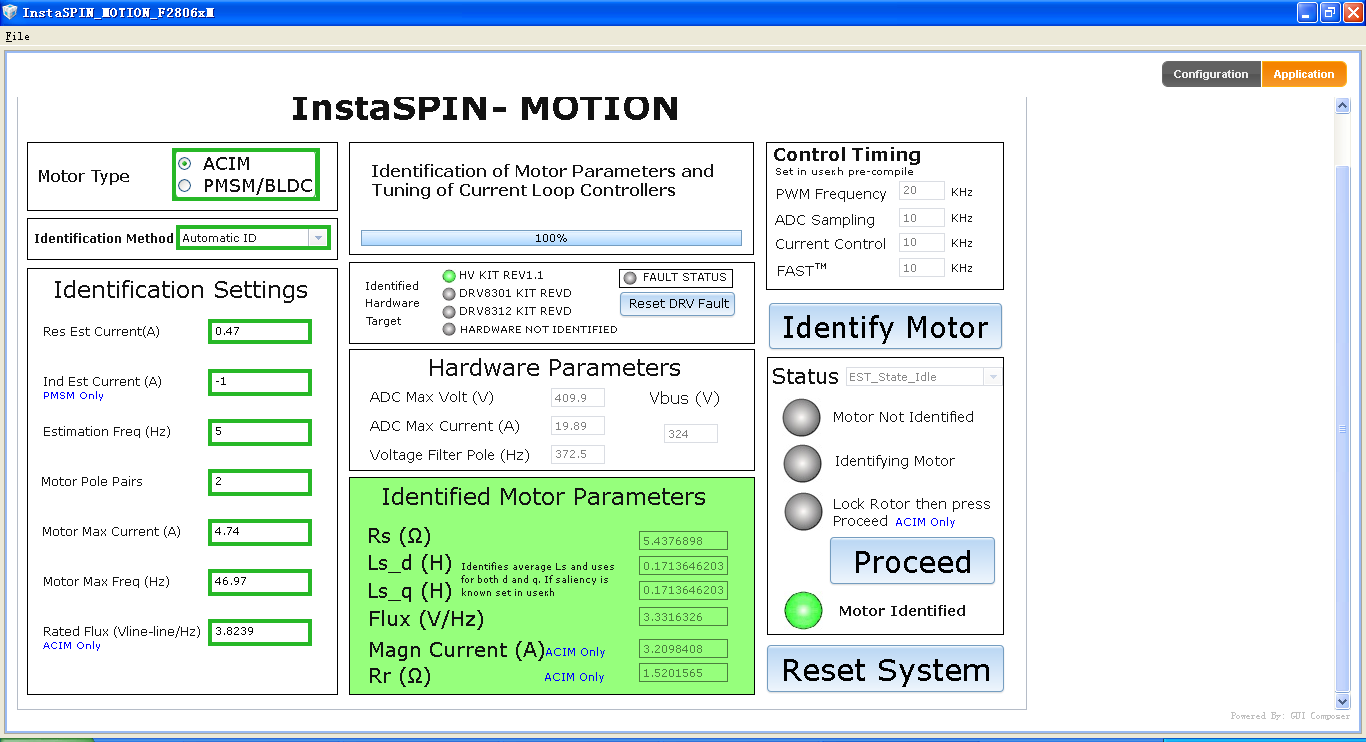Click the HARDWARE NOT IDENTIFIED indicator LED
1366x742 pixels.
pyautogui.click(x=449, y=329)
